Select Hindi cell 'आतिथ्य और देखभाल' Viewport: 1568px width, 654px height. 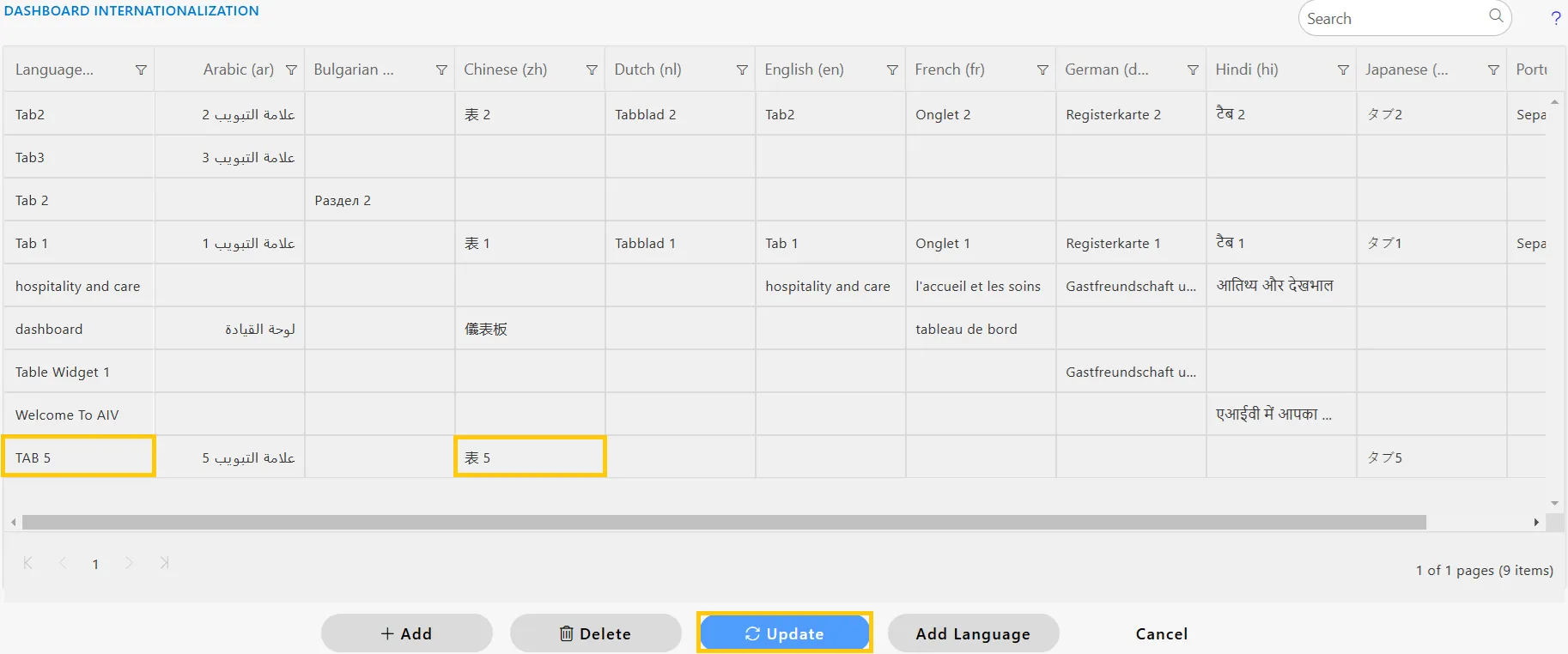pyautogui.click(x=1281, y=286)
